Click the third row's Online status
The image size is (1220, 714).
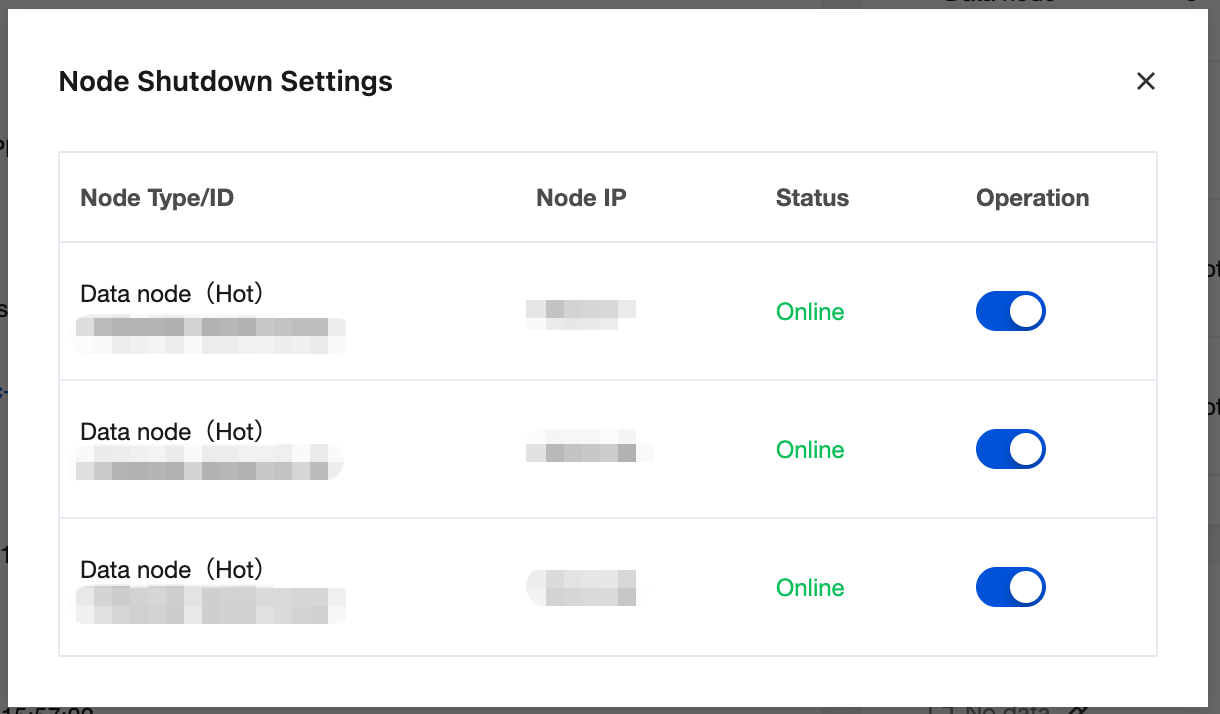click(810, 588)
